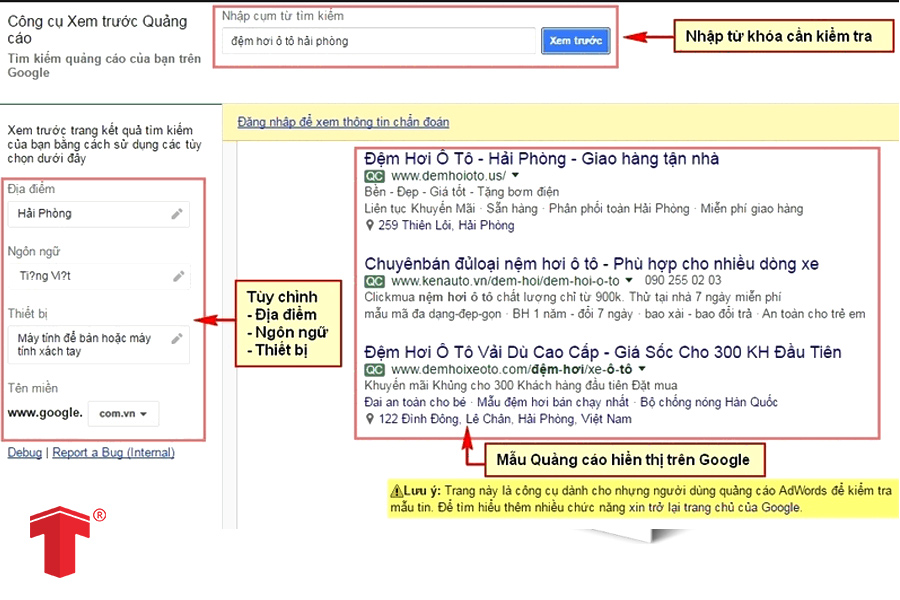Edit the language setting pencil icon
The image size is (900, 600).
(179, 276)
